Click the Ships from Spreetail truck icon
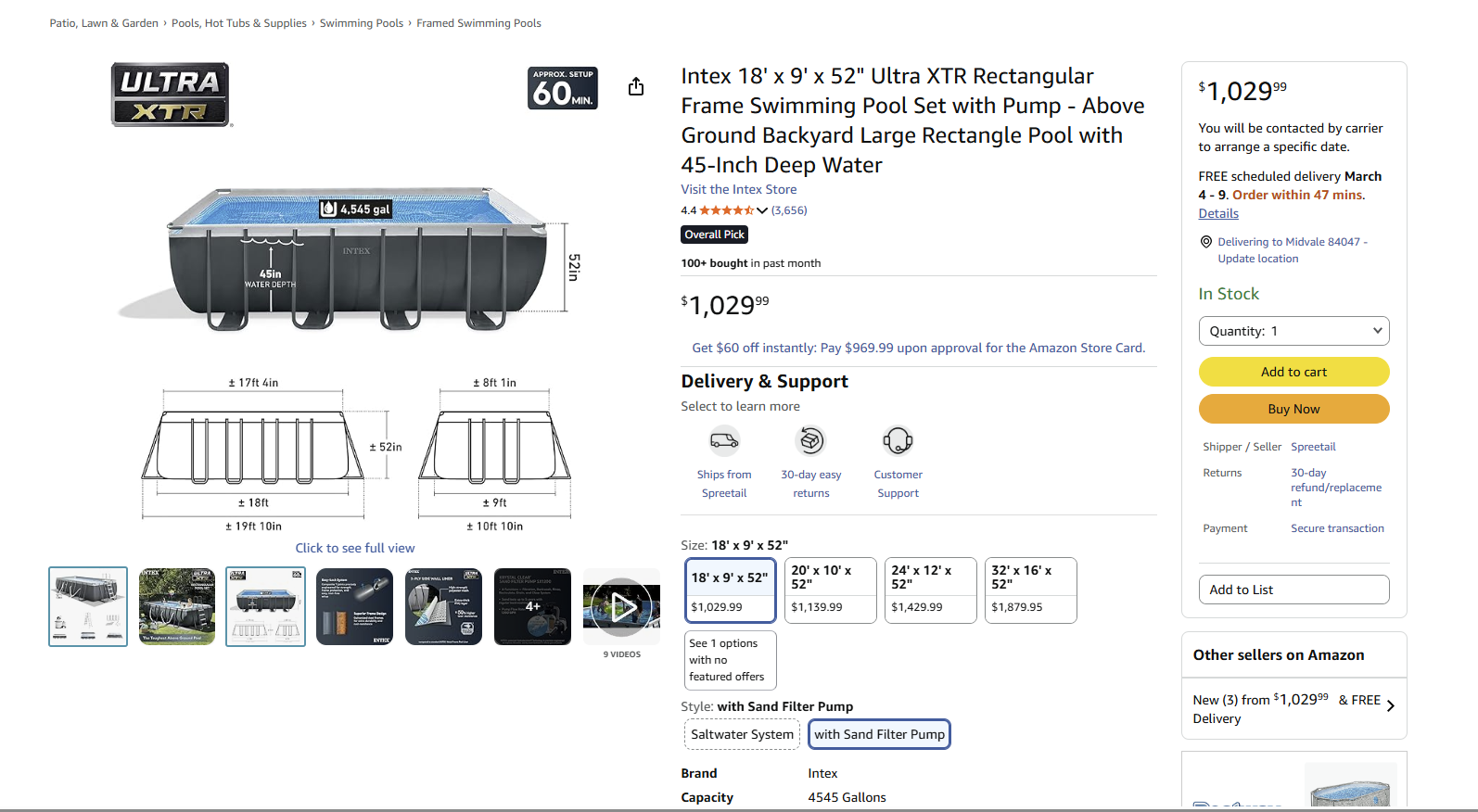 [724, 440]
